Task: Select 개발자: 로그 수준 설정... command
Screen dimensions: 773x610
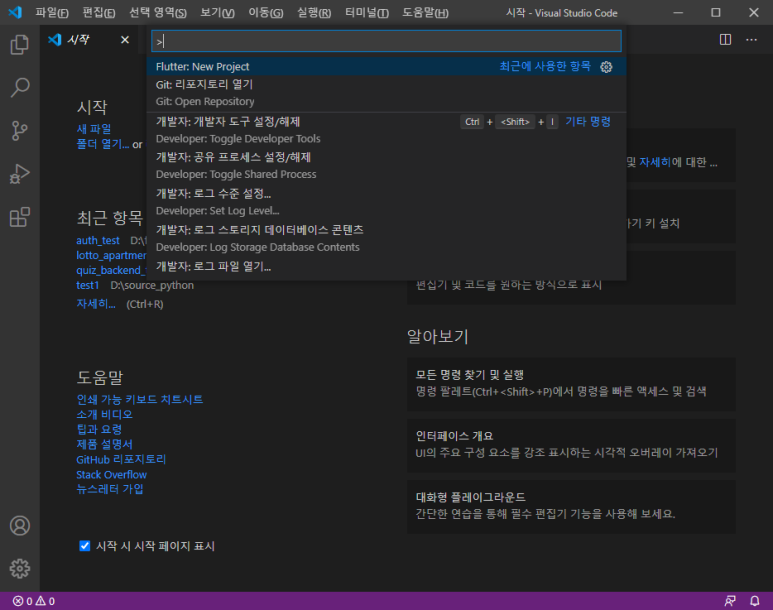Action: 386,202
